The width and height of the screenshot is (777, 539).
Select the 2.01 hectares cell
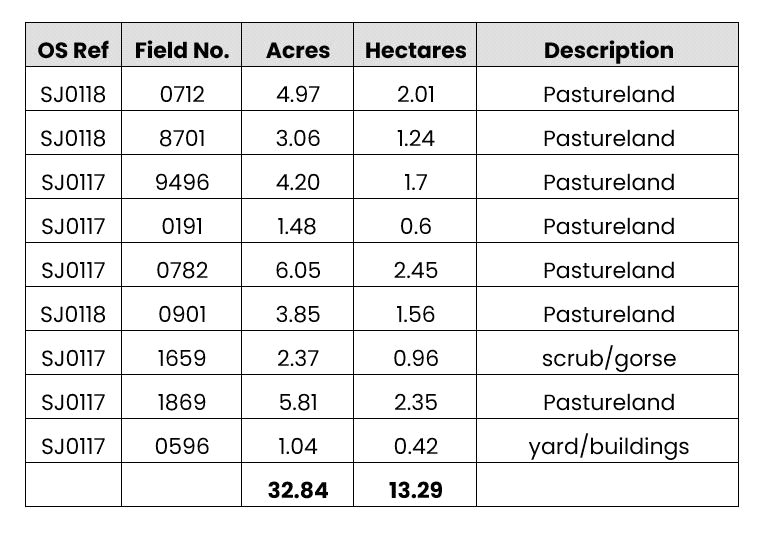(x=415, y=95)
